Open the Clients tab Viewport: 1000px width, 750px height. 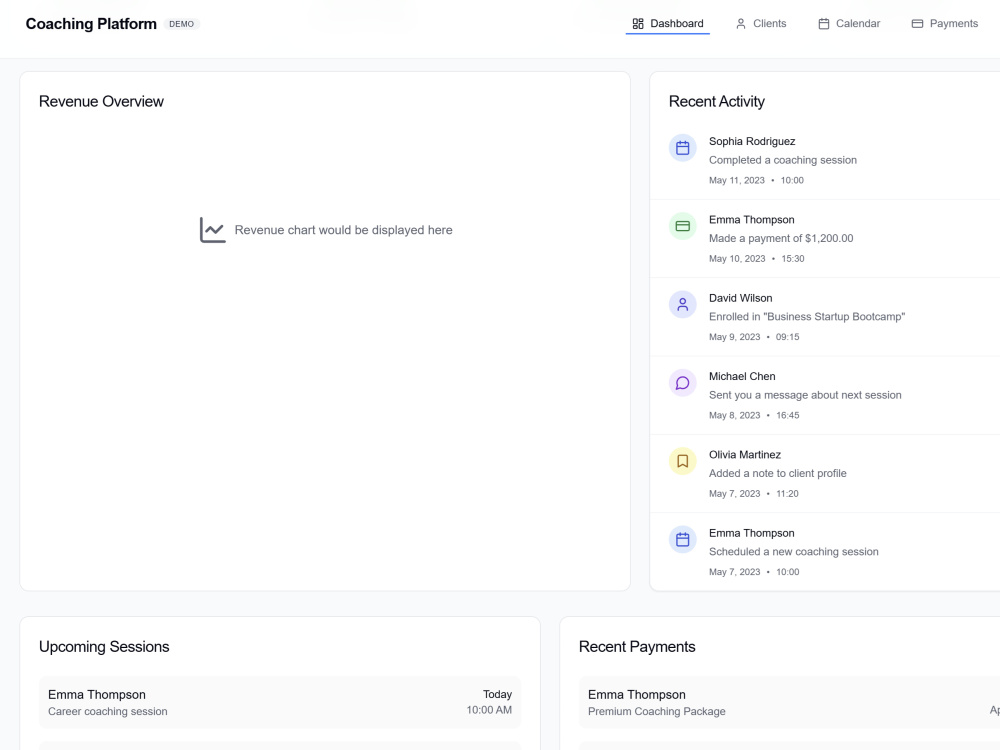point(761,24)
